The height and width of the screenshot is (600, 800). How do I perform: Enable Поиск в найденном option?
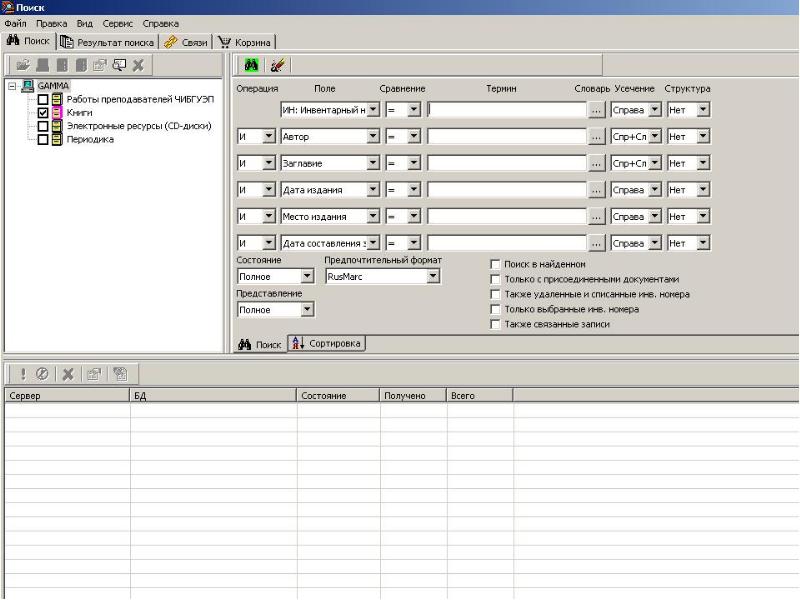(x=495, y=264)
